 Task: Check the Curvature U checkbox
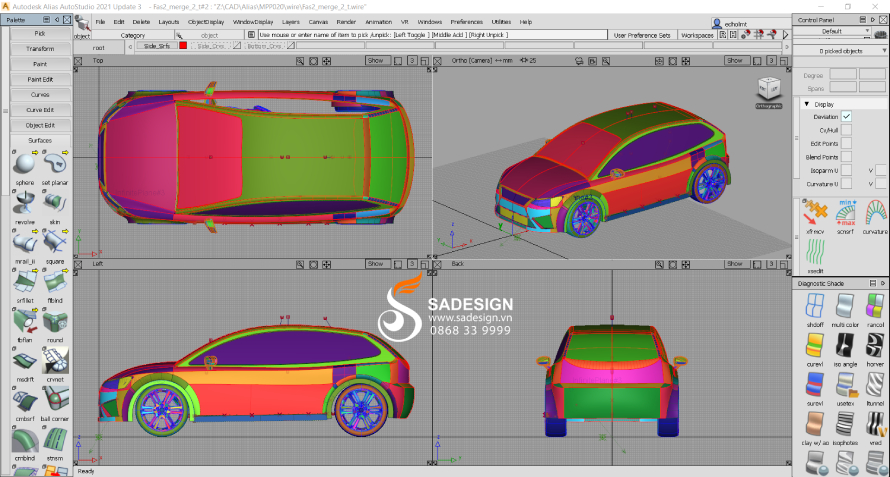[x=846, y=184]
